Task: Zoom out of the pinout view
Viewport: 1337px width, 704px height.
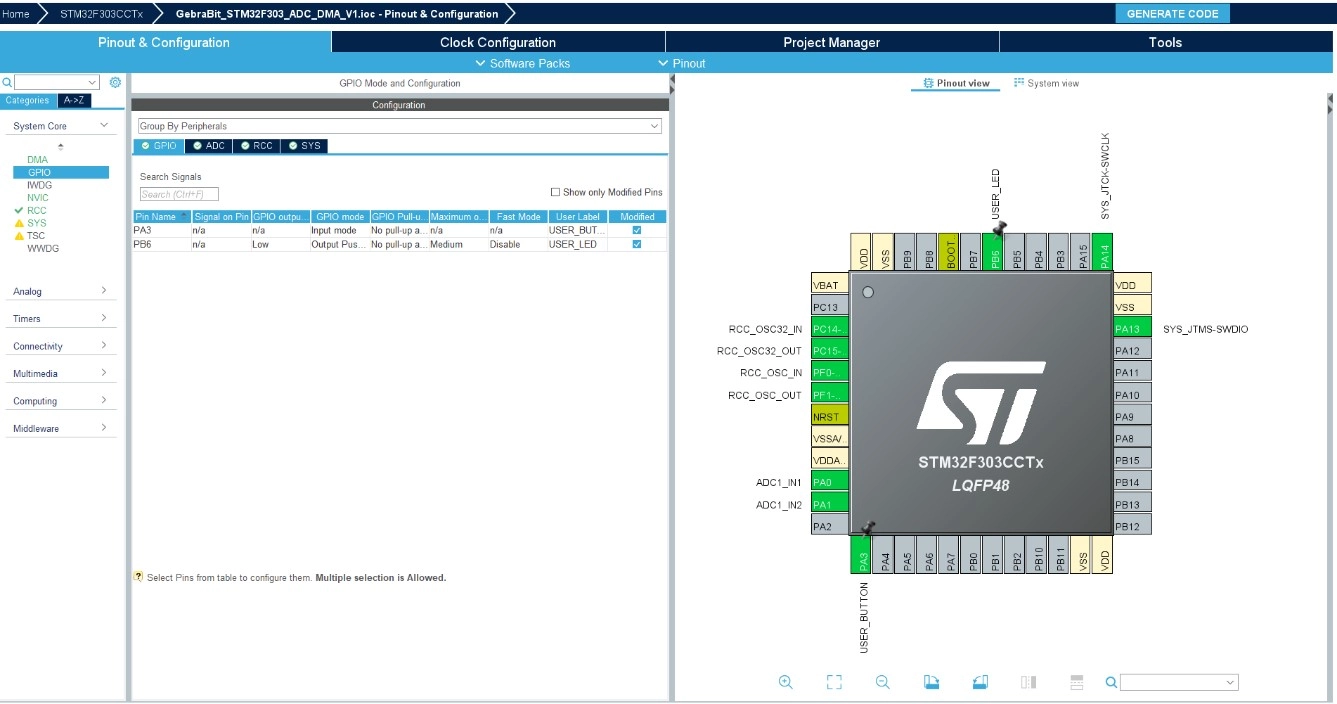Action: coord(882,682)
